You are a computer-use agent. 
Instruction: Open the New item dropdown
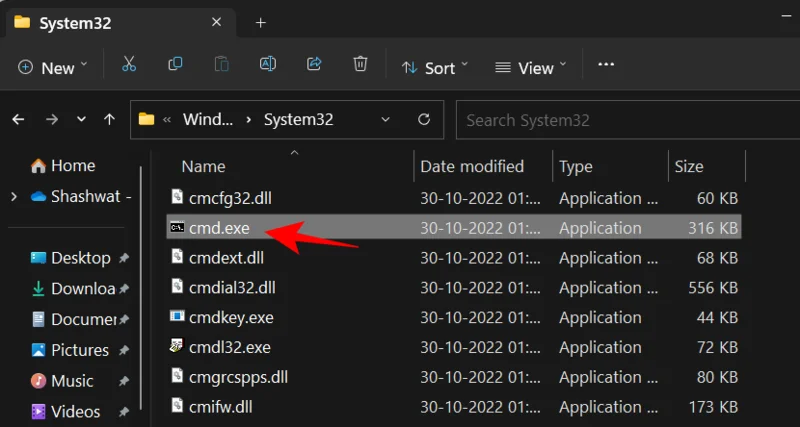[53, 67]
